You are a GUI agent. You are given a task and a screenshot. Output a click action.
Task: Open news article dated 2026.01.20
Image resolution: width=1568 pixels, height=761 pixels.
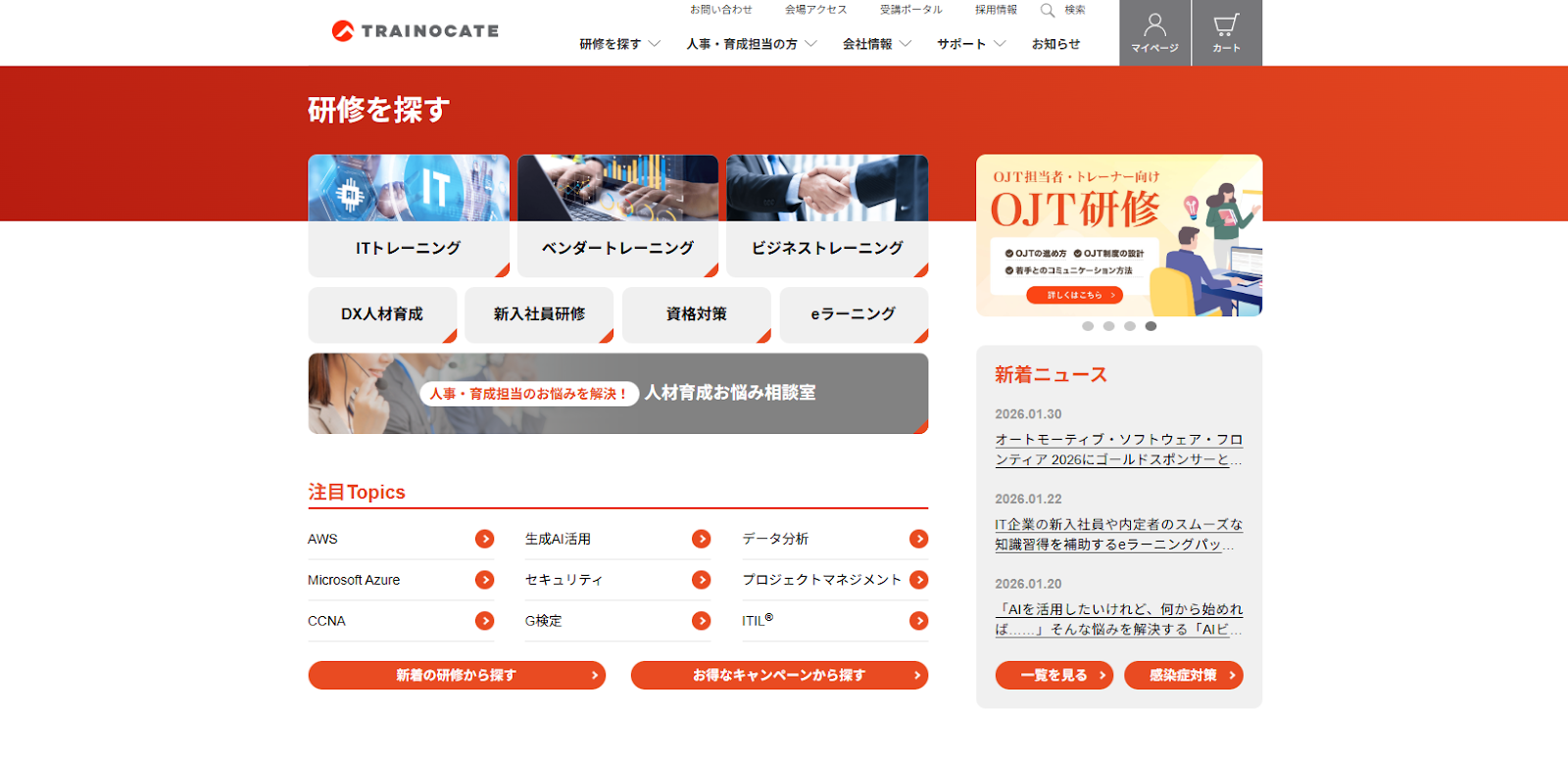click(1119, 619)
